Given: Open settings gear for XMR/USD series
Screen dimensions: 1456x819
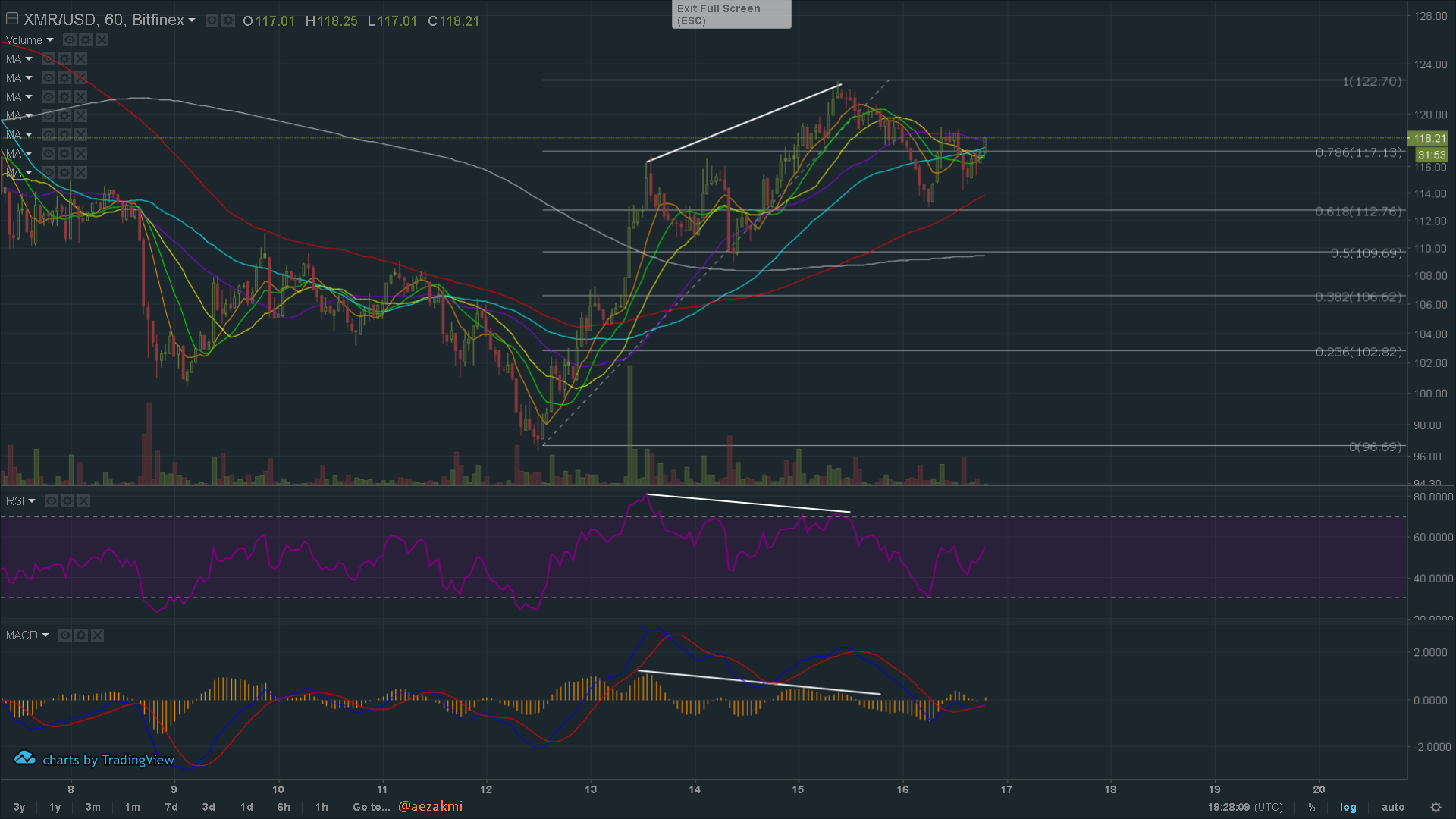Looking at the screenshot, I should 227,20.
